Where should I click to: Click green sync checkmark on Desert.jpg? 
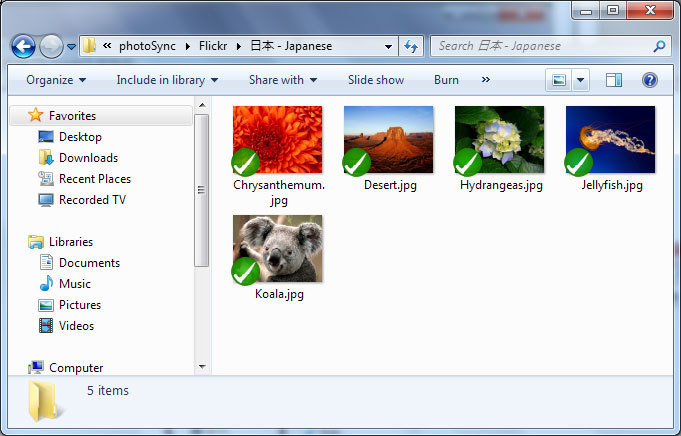[x=357, y=162]
